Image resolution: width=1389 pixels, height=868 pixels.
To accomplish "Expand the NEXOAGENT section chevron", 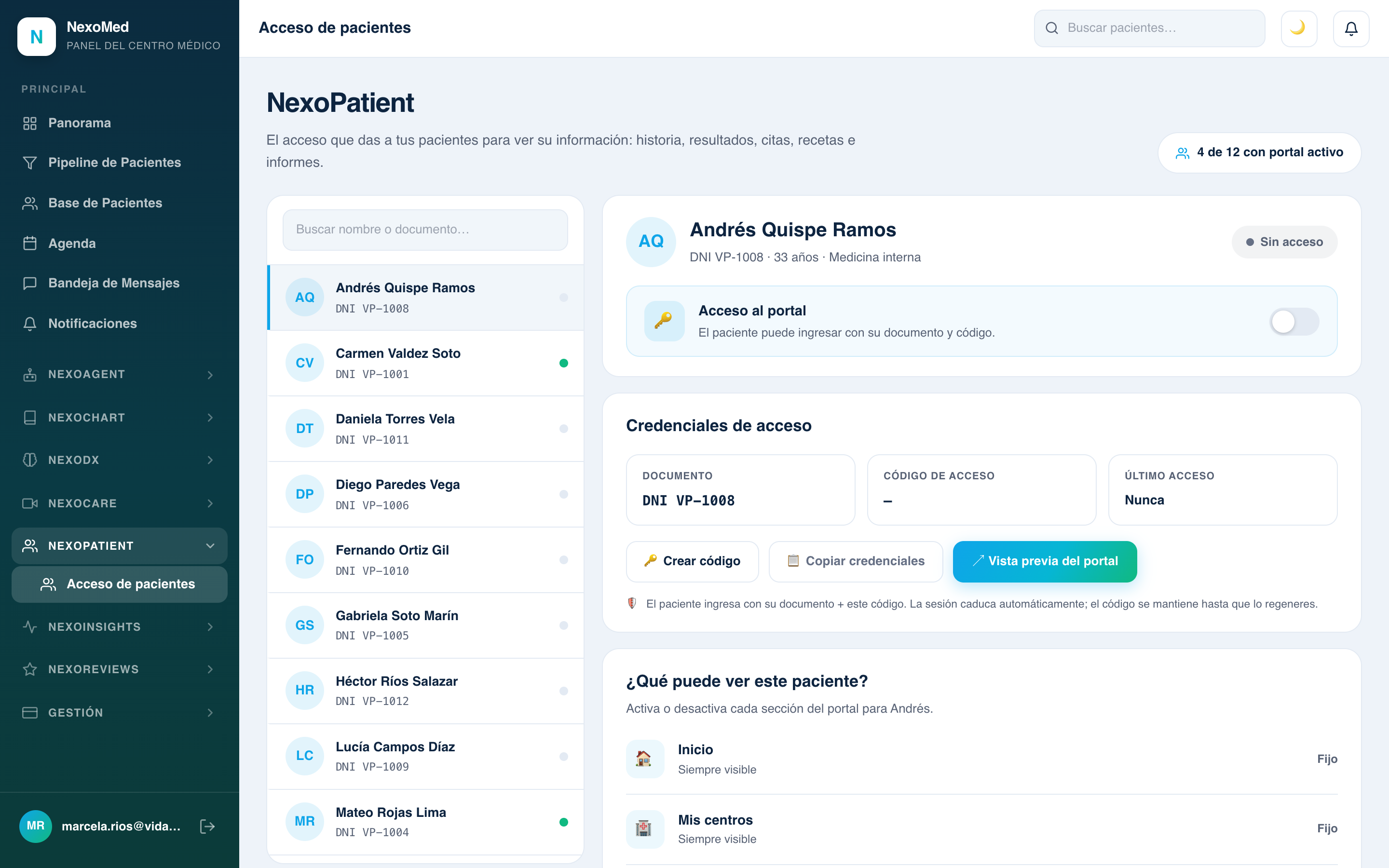I will pyautogui.click(x=210, y=375).
